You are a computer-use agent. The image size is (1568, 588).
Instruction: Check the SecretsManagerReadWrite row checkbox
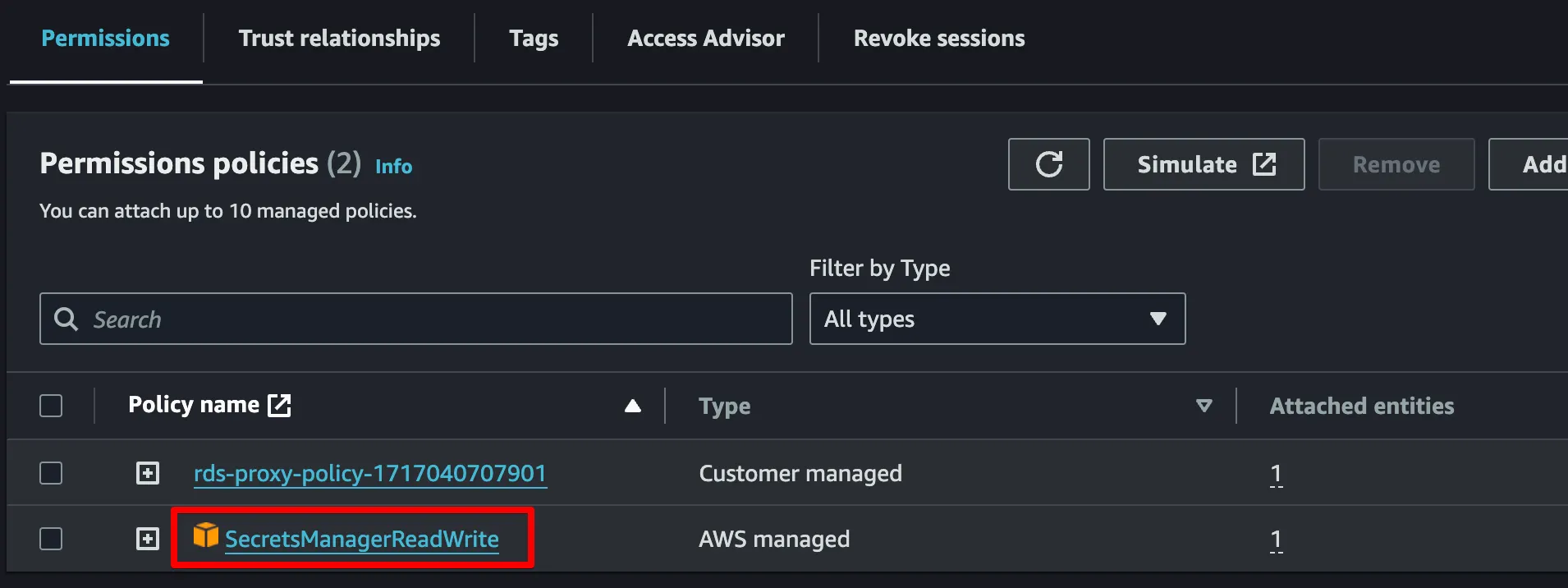(51, 539)
